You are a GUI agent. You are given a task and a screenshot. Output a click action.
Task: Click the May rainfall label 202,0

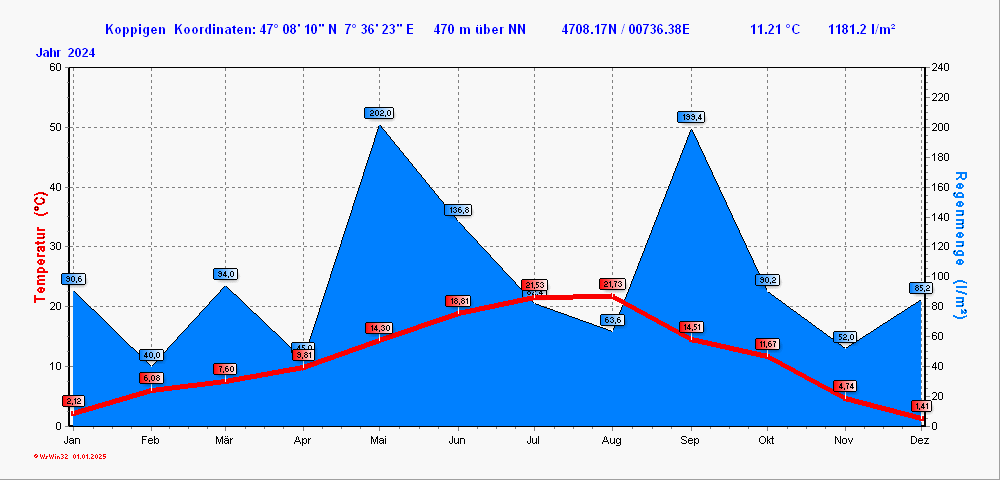(380, 113)
